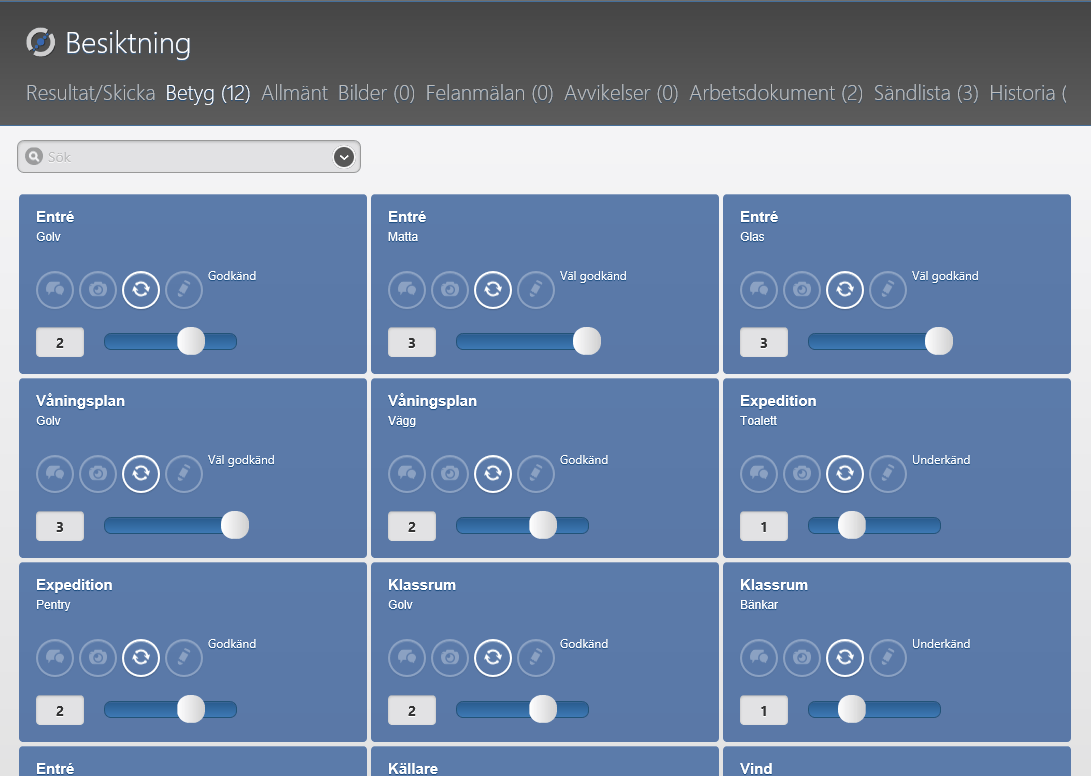
Task: Click pencil icon on Våningsplan Vägg card
Action: pyautogui.click(x=536, y=474)
